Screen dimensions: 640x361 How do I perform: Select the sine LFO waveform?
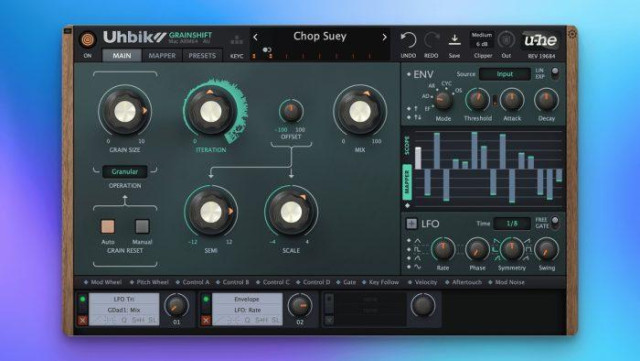click(417, 267)
